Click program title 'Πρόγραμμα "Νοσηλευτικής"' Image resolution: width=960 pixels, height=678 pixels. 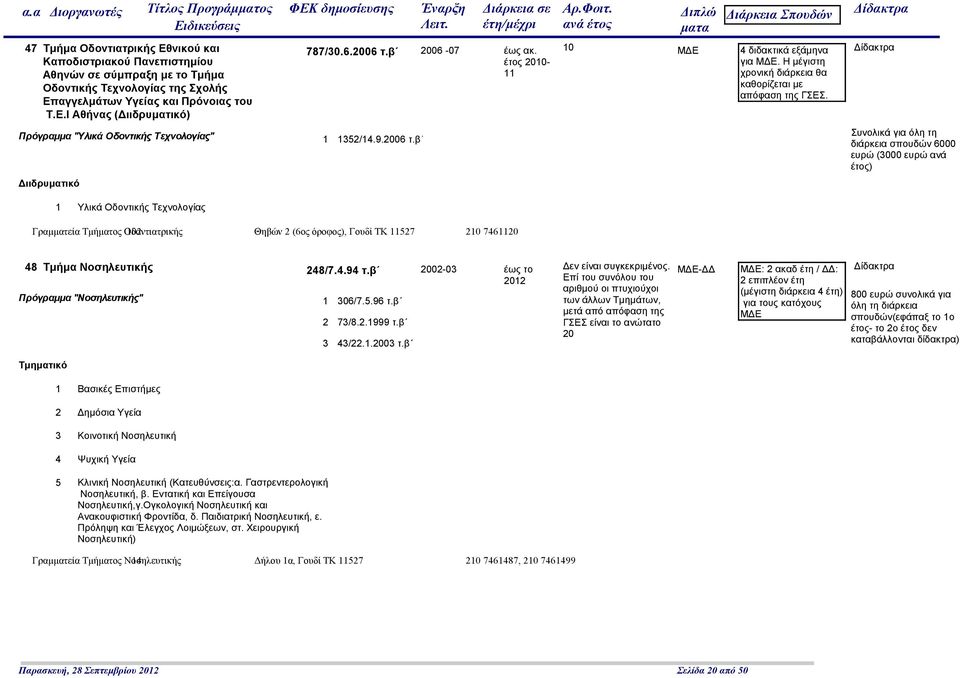[81, 298]
